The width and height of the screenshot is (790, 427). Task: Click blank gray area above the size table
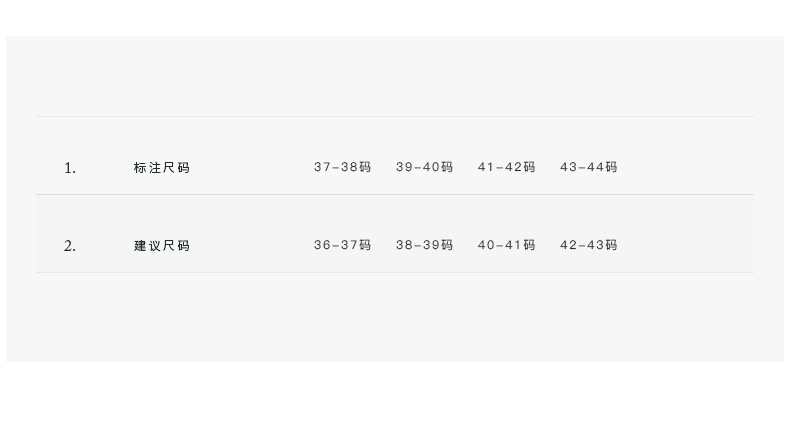click(395, 75)
